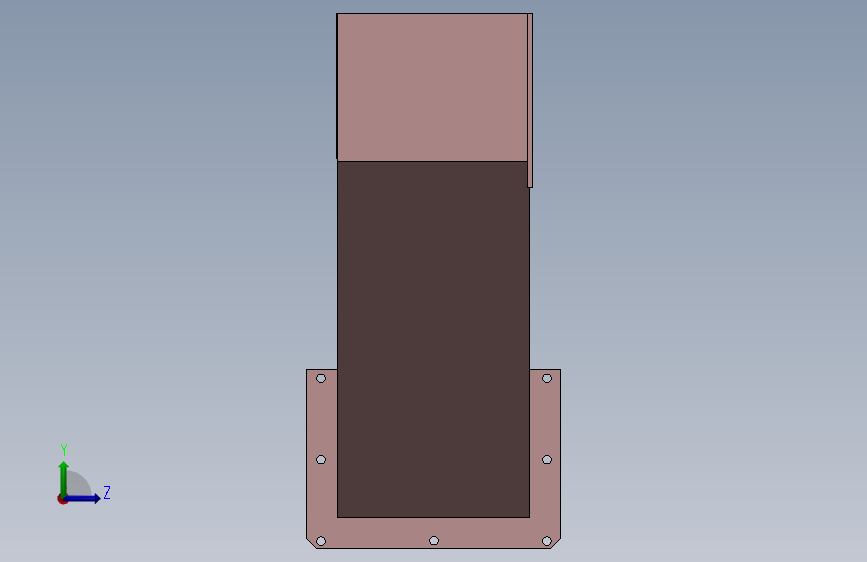Select the flange plate's chamfered bottom-left corner hole
The width and height of the screenshot is (867, 562).
pyautogui.click(x=321, y=541)
